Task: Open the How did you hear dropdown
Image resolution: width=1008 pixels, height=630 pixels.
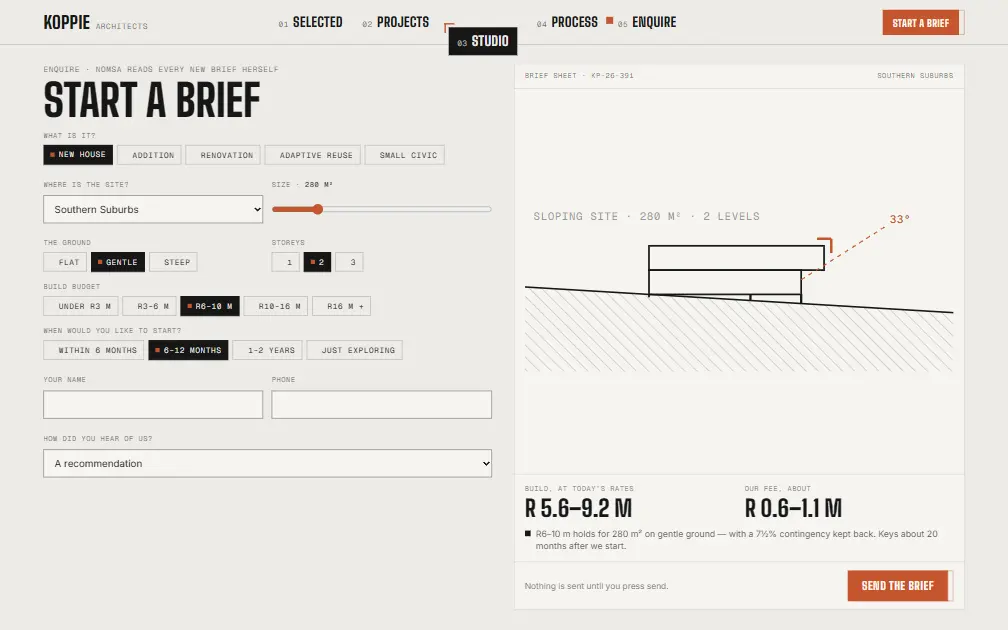Action: coord(267,464)
